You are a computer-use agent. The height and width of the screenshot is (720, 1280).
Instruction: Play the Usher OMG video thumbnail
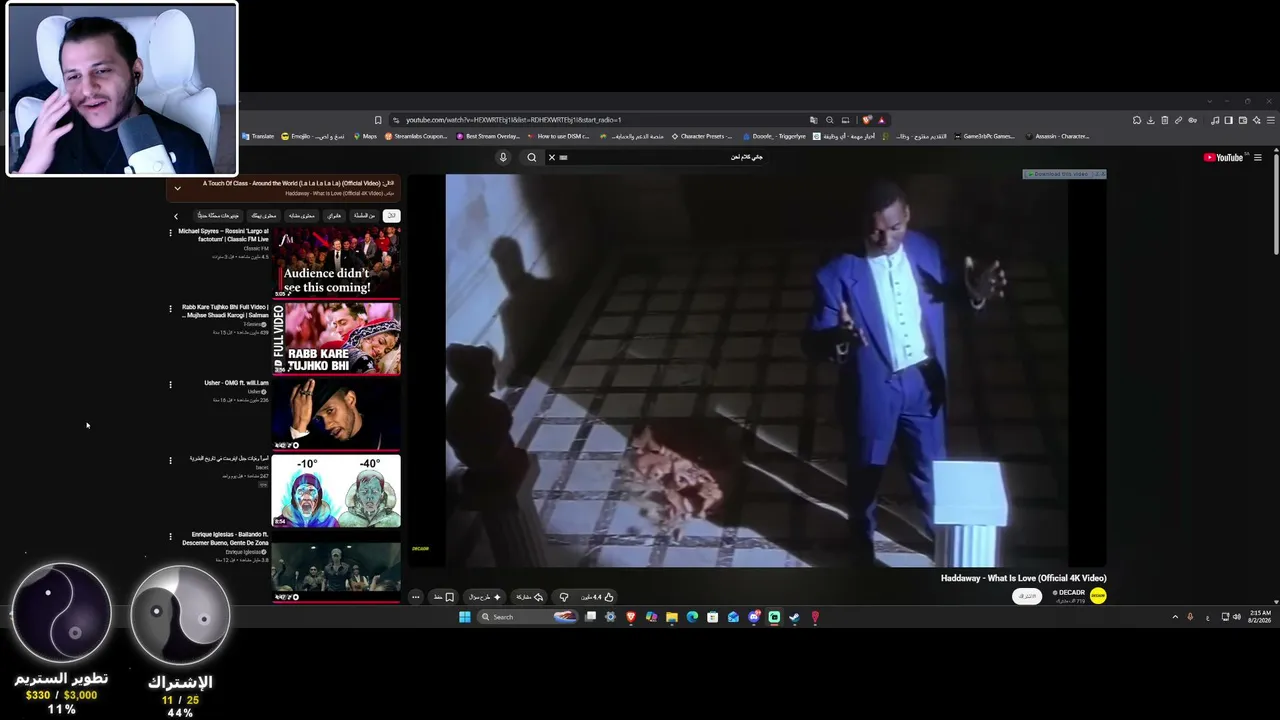click(336, 414)
